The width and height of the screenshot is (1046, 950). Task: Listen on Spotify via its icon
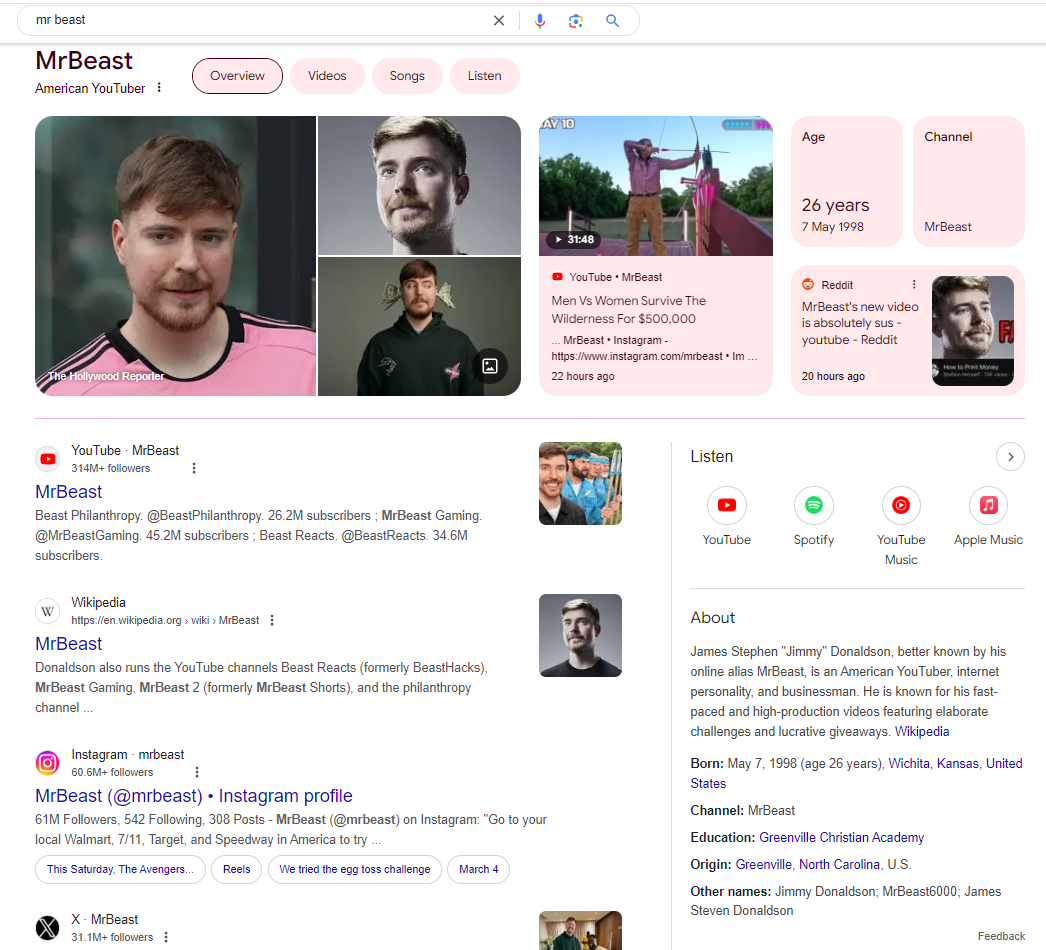click(814, 505)
